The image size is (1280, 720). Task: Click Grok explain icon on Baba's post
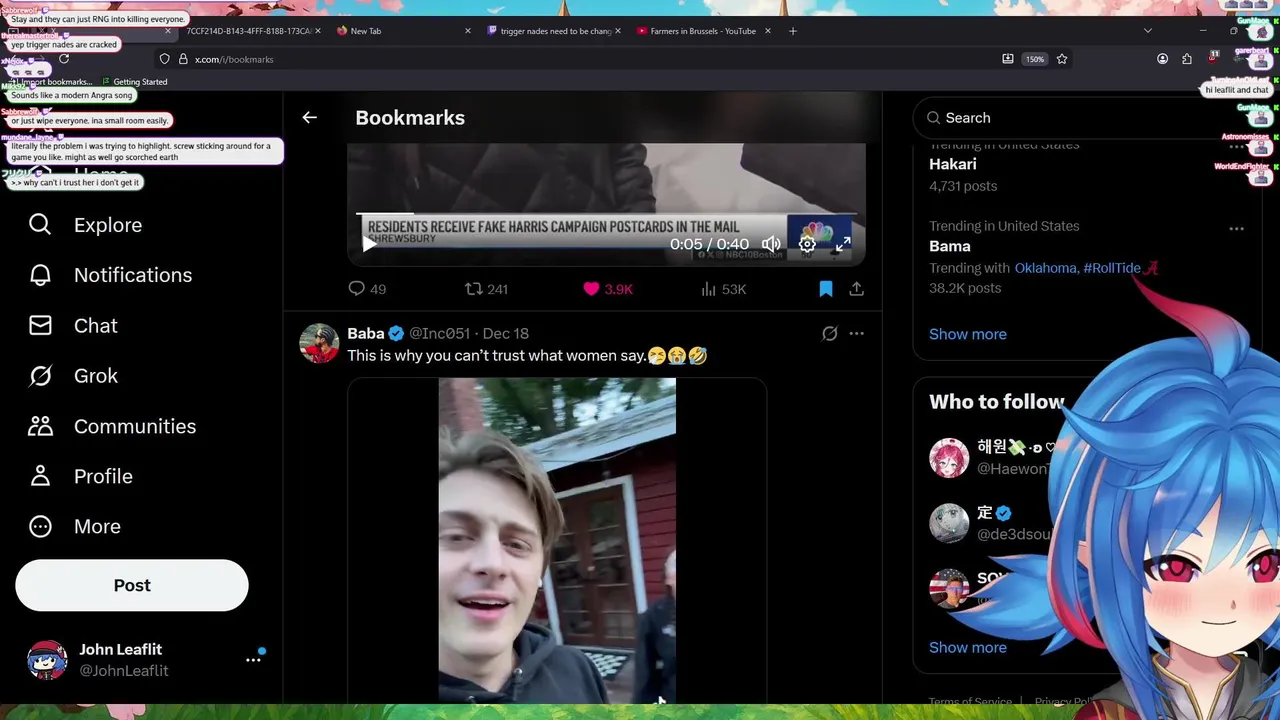[x=829, y=333]
